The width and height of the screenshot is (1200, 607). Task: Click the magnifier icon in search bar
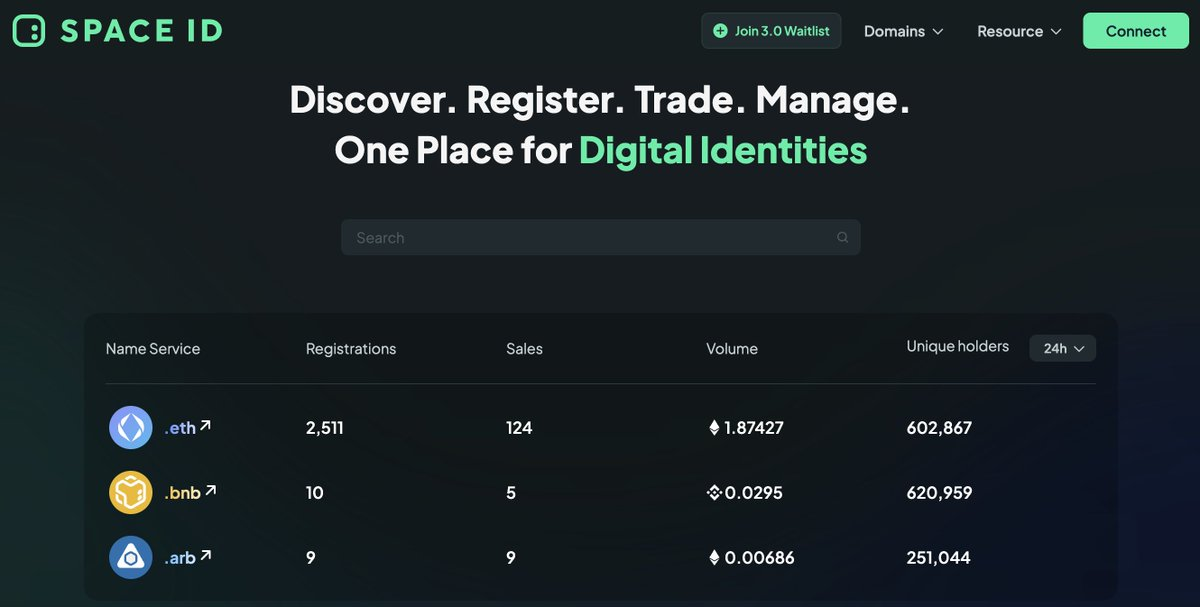(x=842, y=238)
